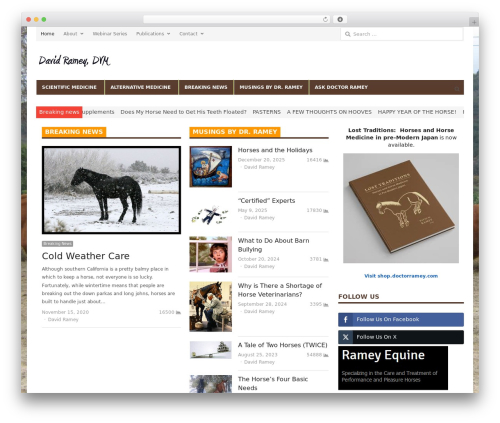Open the PASTERNS ticker headline

pyautogui.click(x=266, y=112)
